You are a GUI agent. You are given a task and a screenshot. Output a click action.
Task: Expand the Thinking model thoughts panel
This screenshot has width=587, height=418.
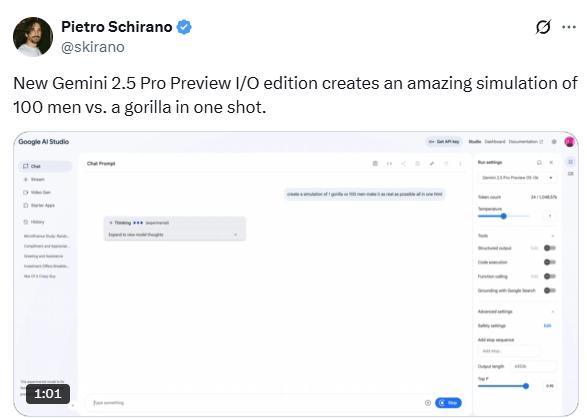click(x=174, y=235)
